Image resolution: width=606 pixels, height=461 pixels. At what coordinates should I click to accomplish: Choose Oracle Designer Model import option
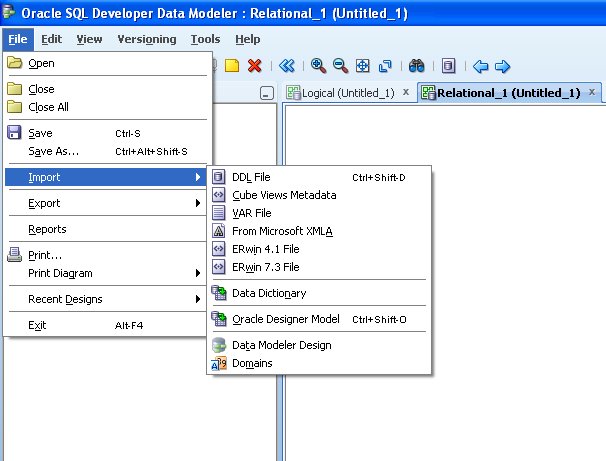click(x=319, y=319)
